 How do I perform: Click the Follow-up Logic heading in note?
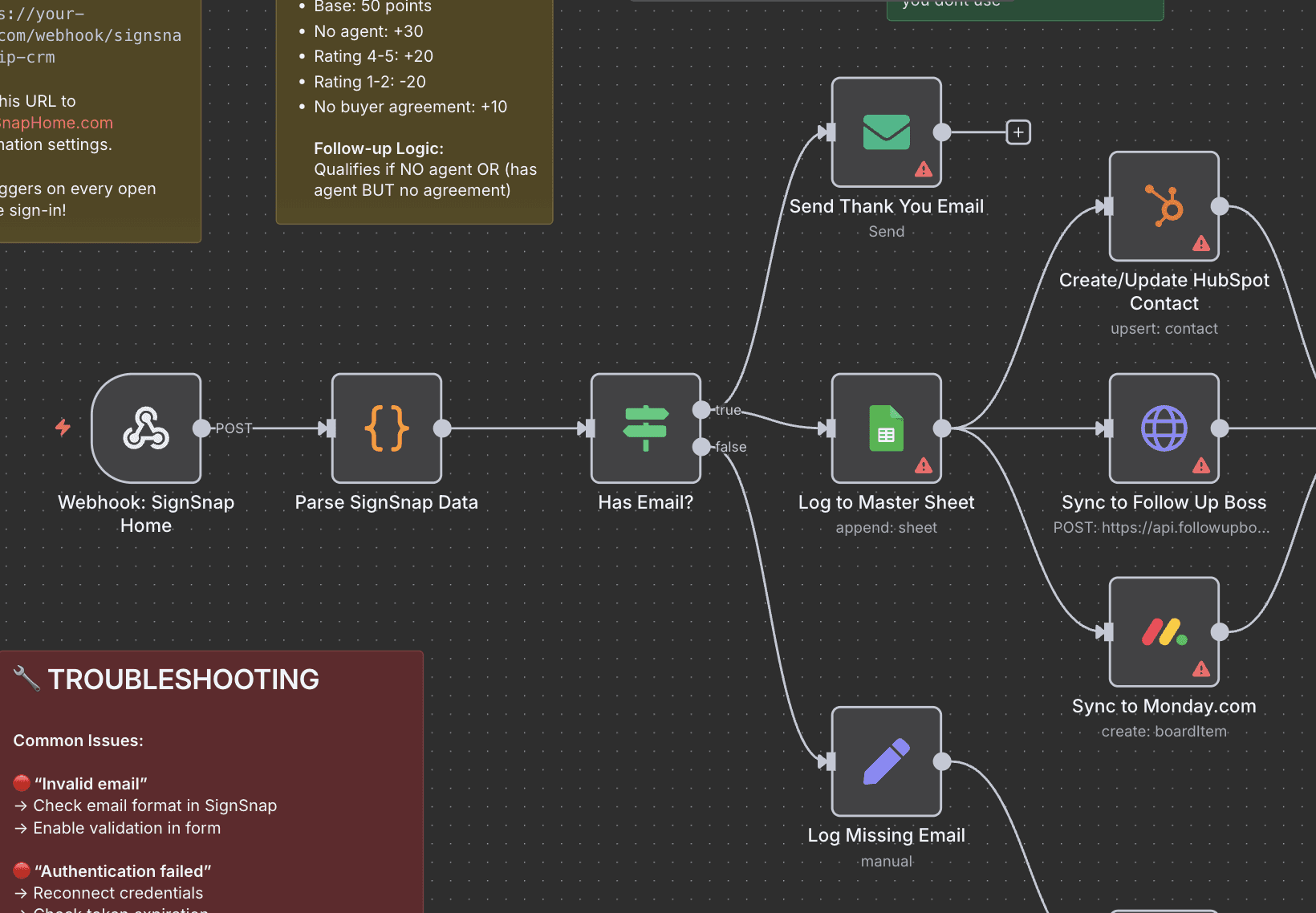[x=379, y=148]
